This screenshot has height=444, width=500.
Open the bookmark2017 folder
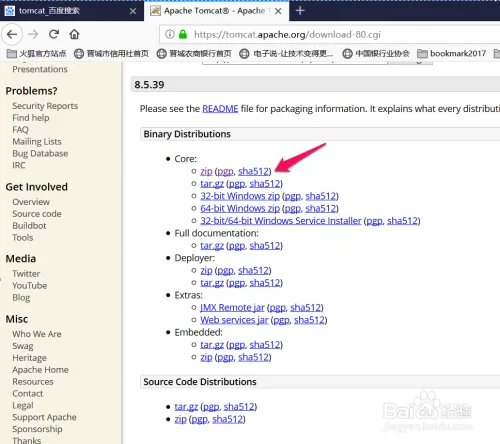click(452, 53)
